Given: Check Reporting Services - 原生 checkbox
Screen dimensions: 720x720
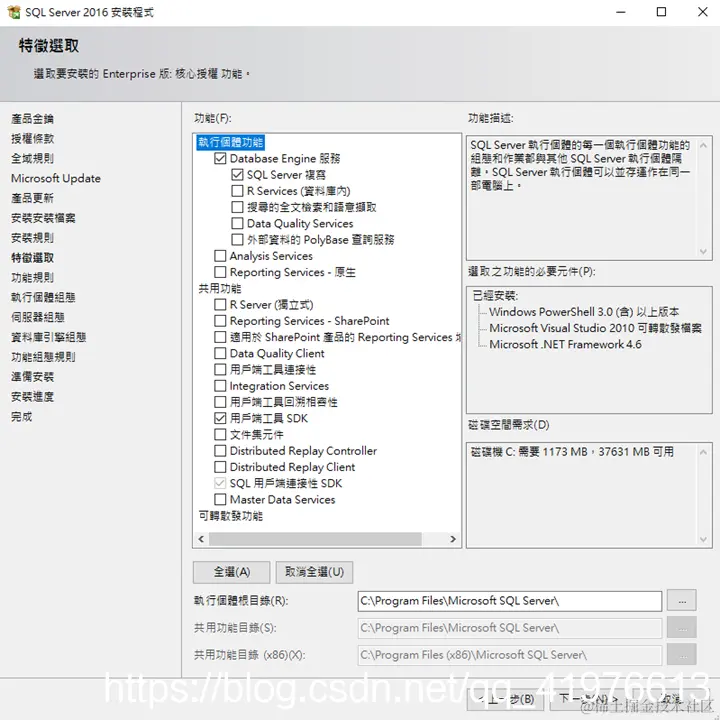Looking at the screenshot, I should click(x=220, y=272).
